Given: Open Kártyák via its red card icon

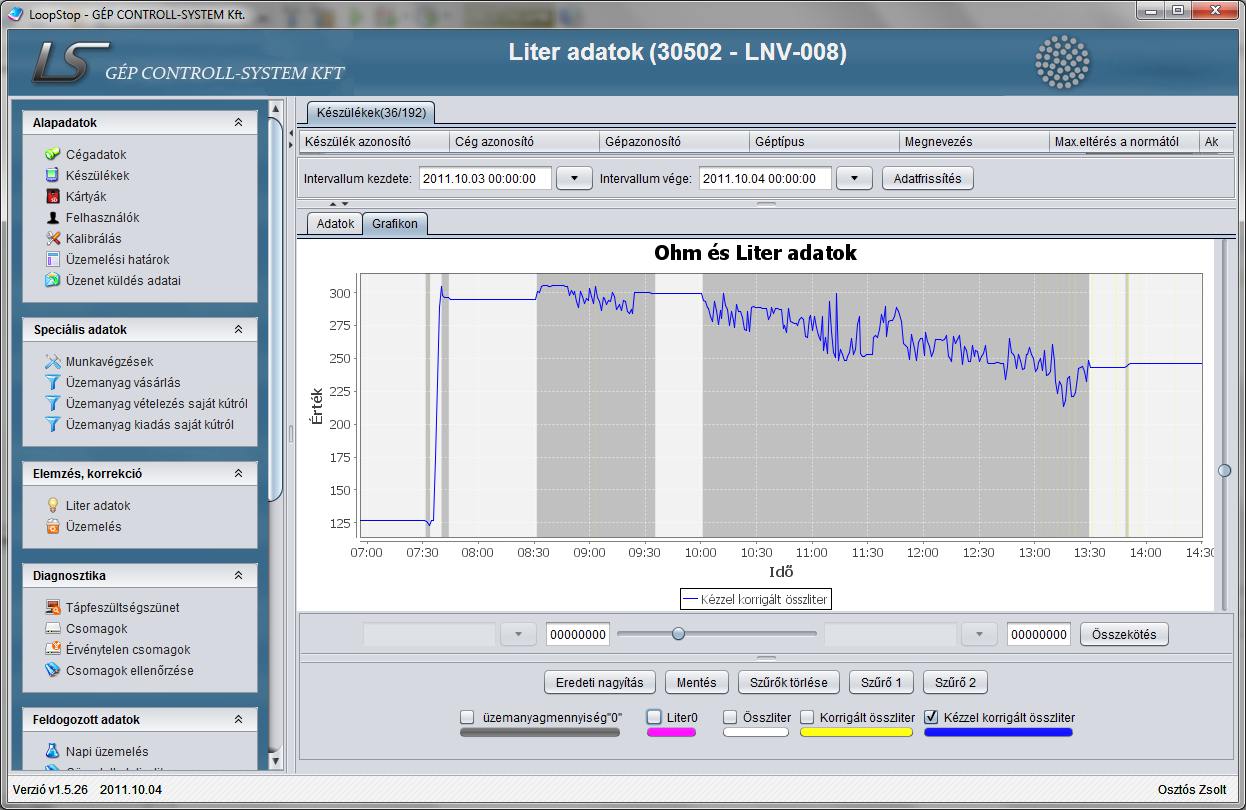Looking at the screenshot, I should point(53,196).
